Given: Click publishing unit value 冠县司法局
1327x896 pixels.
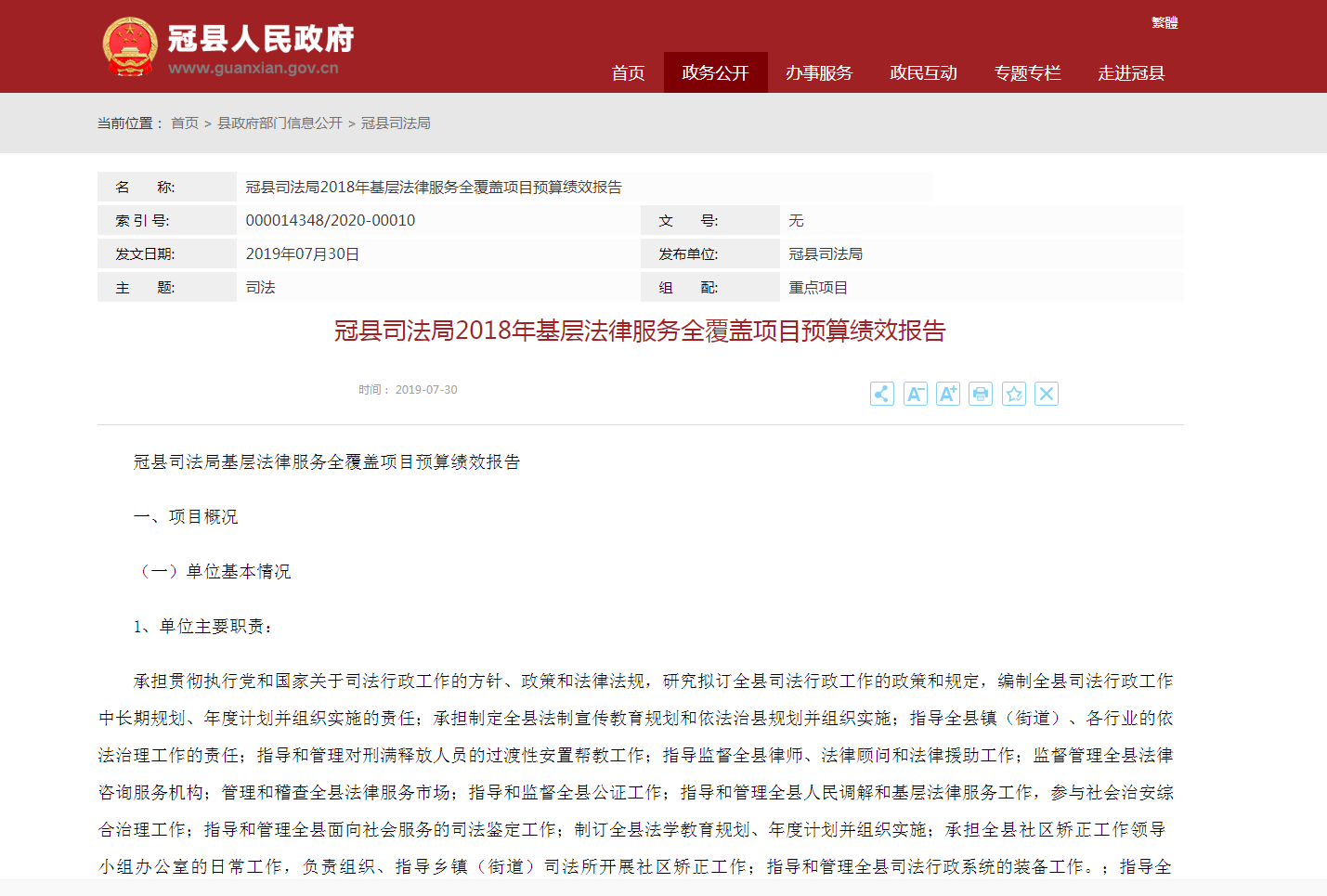Looking at the screenshot, I should pyautogui.click(x=826, y=253).
